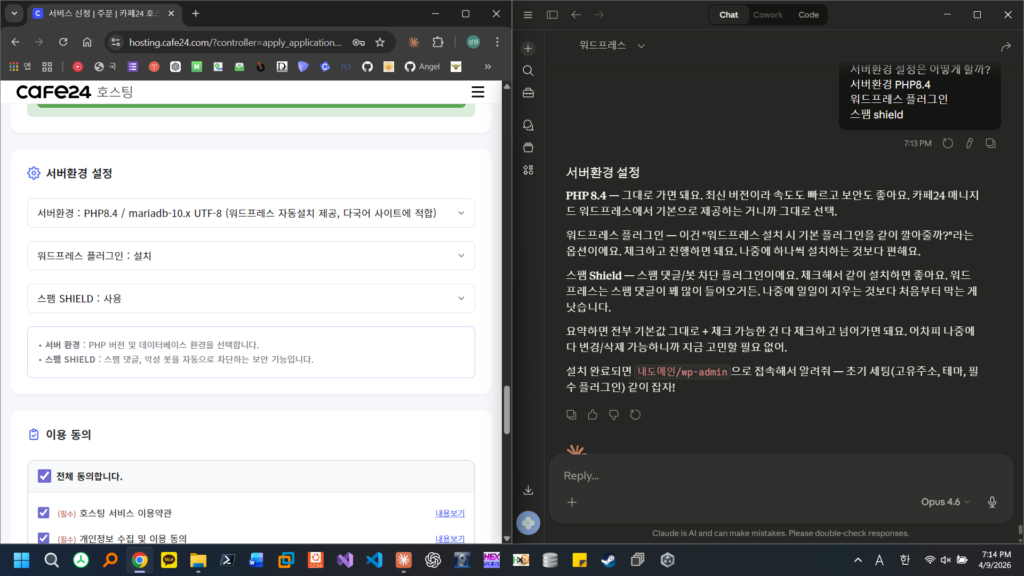Open Steam from taskbar
1024x576 pixels.
click(x=608, y=560)
